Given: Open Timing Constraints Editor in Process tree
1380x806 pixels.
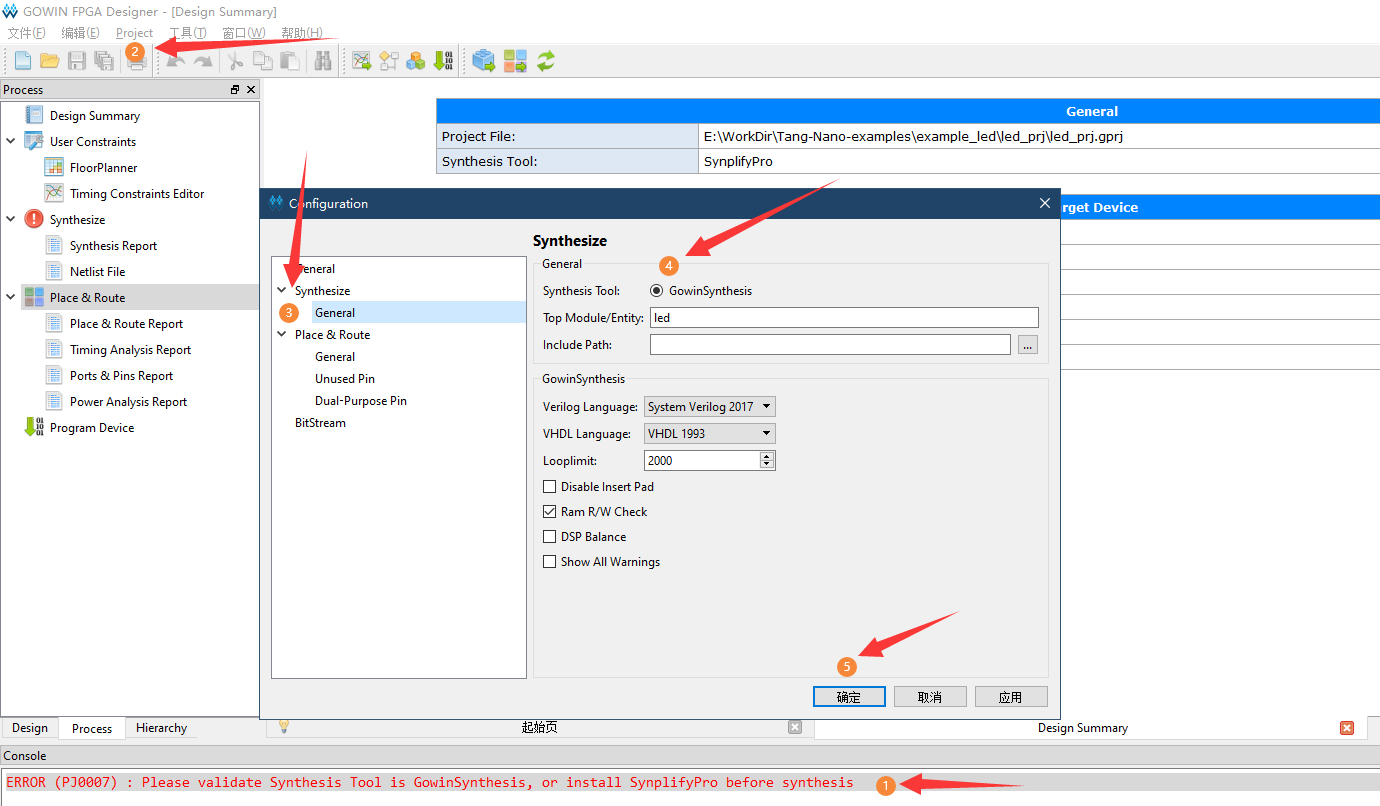Looking at the screenshot, I should (x=136, y=194).
